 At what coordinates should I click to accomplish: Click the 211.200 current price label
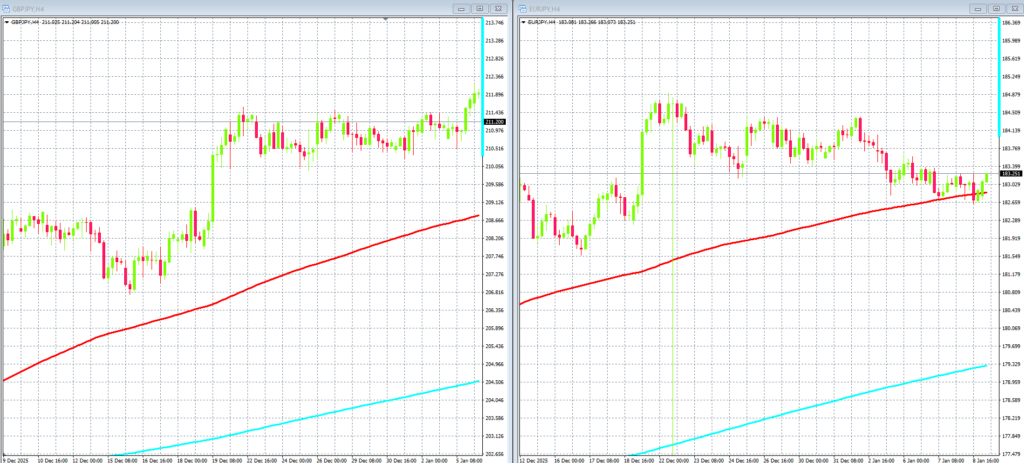494,122
